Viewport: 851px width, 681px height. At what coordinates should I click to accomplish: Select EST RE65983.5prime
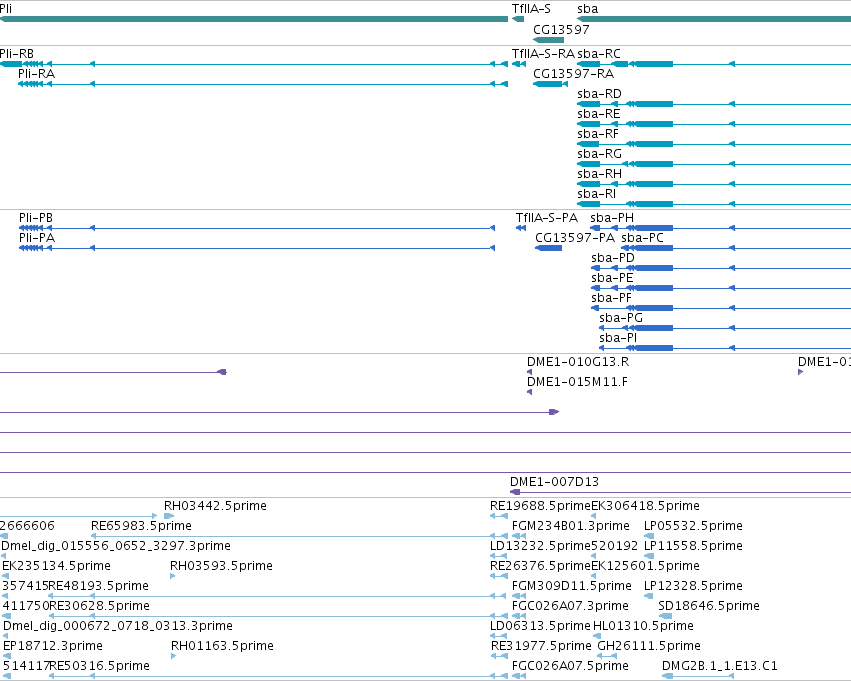pyautogui.click(x=141, y=526)
